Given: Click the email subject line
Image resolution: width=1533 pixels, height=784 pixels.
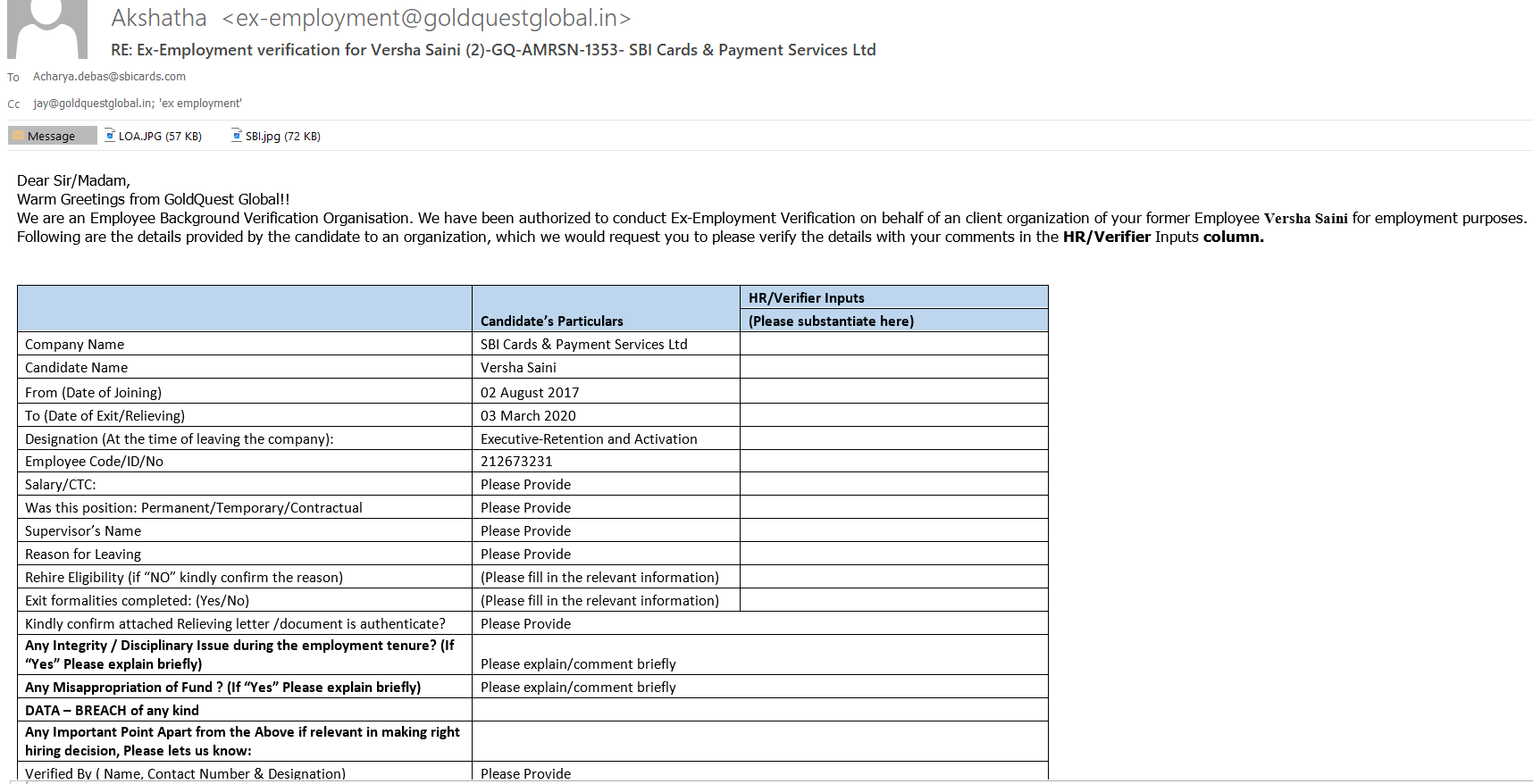Looking at the screenshot, I should (493, 50).
